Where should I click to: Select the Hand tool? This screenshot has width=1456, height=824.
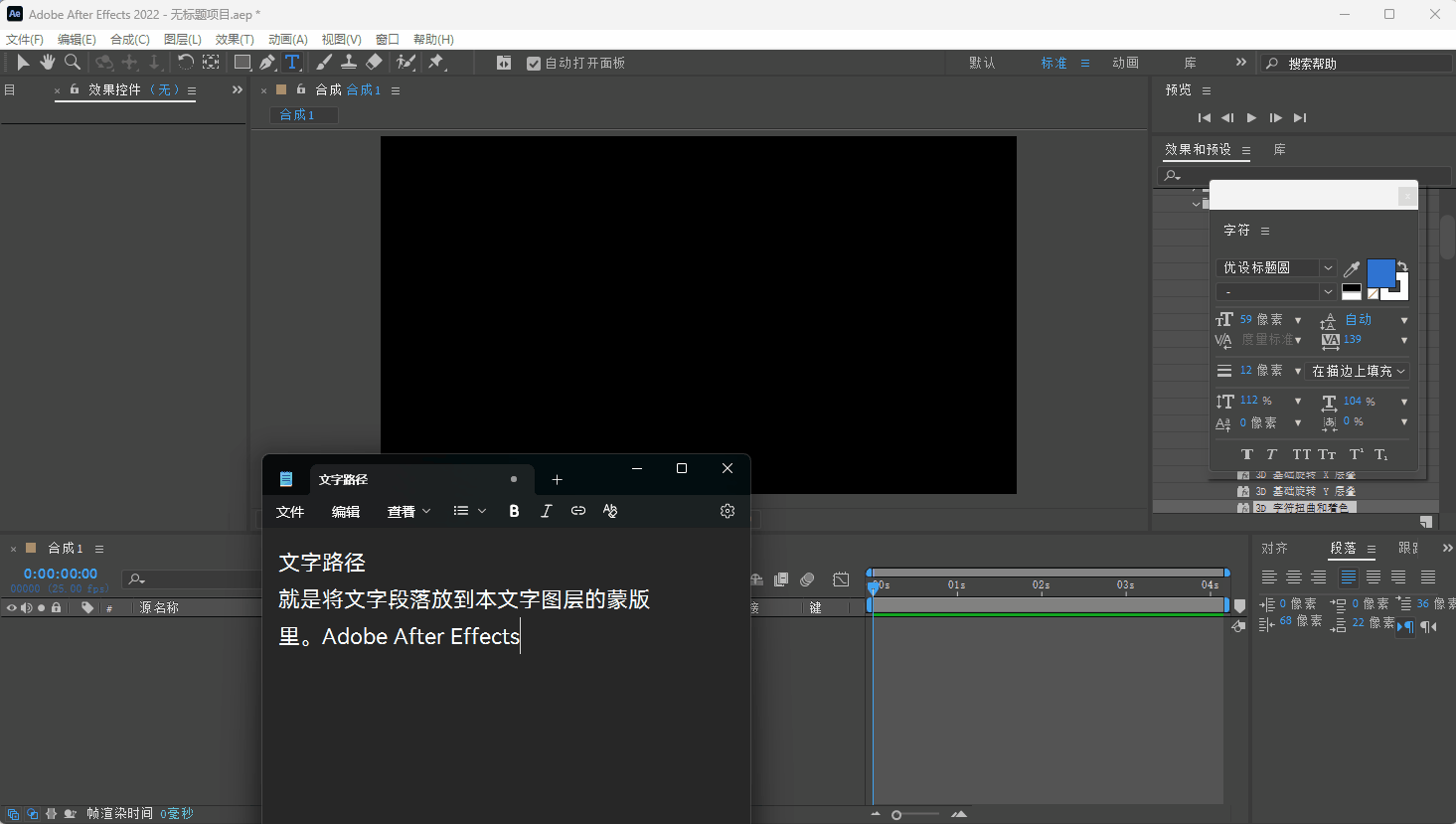point(47,63)
